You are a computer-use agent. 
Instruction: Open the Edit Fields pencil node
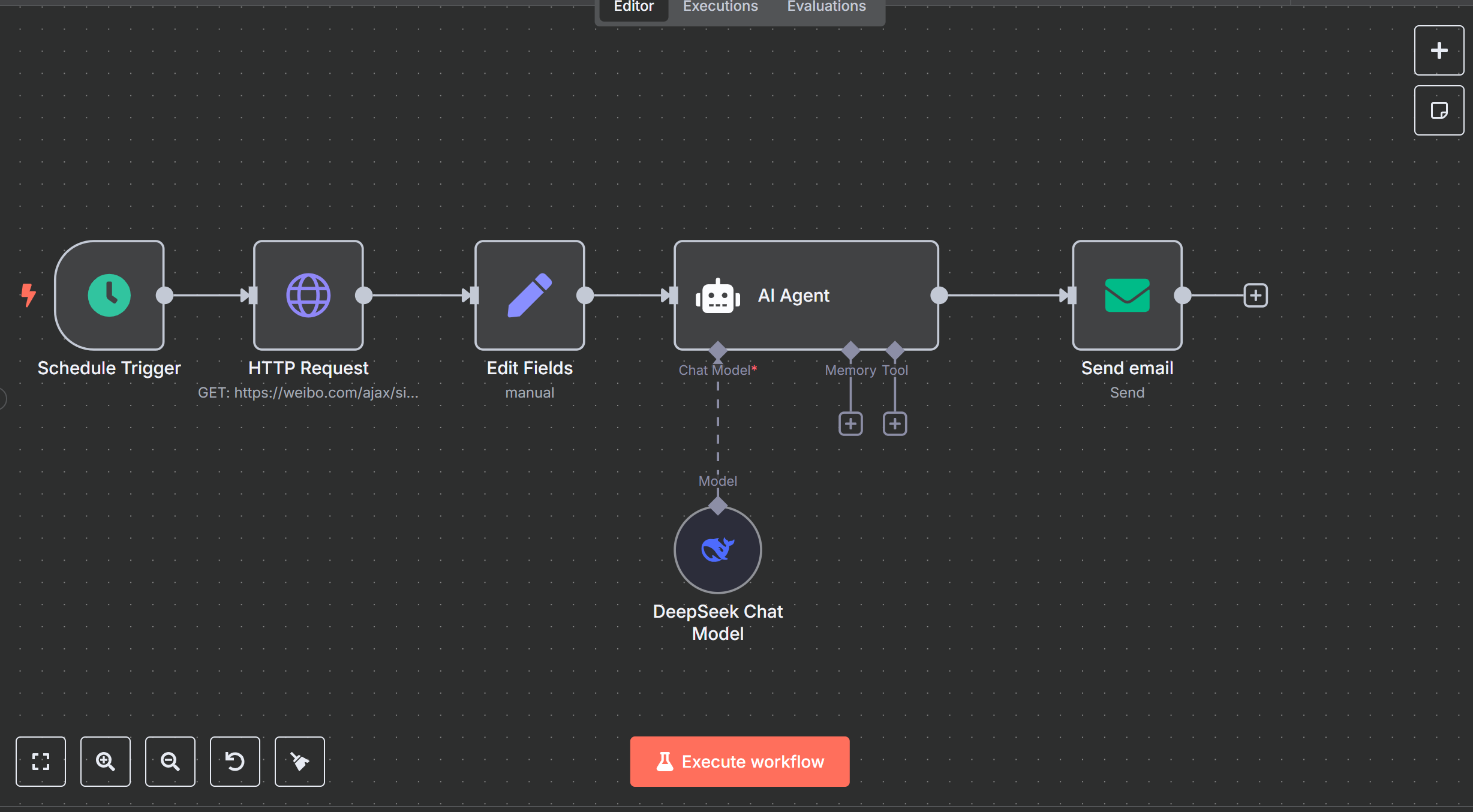pyautogui.click(x=530, y=295)
